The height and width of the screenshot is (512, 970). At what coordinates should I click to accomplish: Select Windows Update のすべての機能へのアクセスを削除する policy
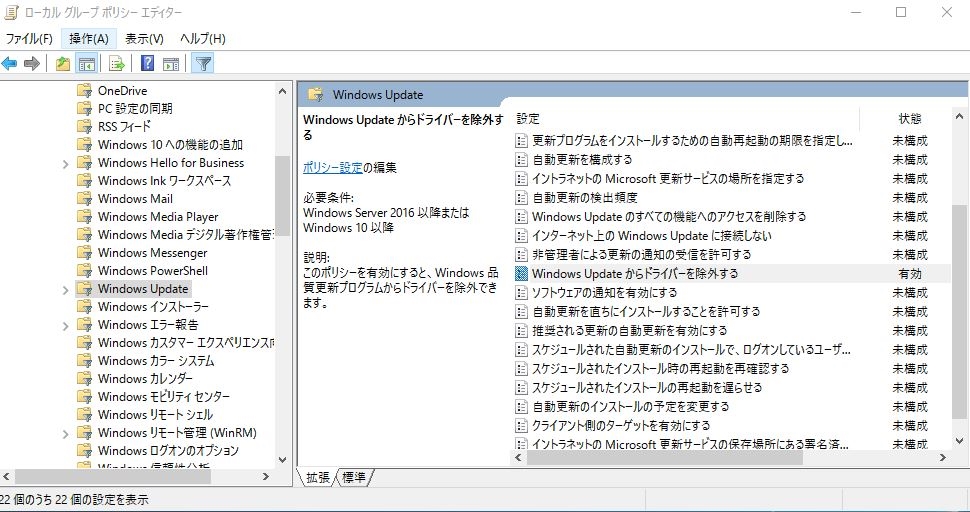click(669, 216)
